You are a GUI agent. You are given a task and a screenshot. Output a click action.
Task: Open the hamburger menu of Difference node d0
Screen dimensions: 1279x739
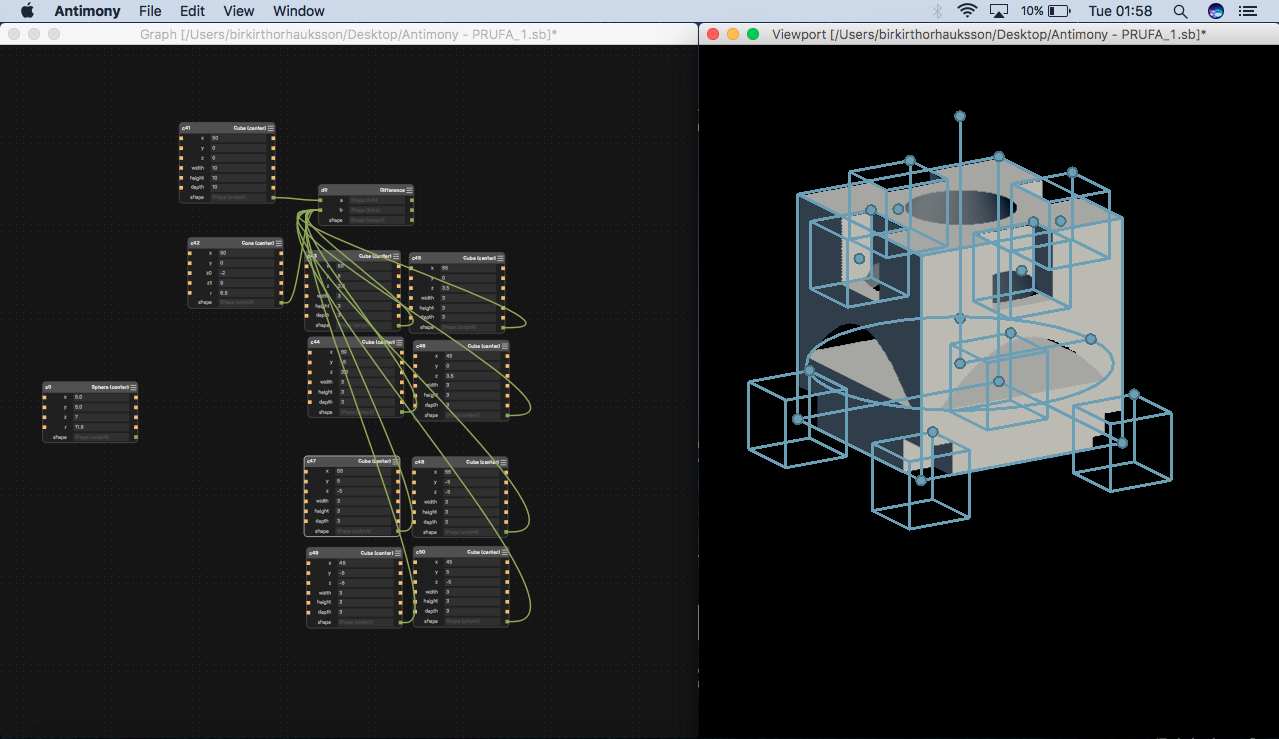[409, 189]
